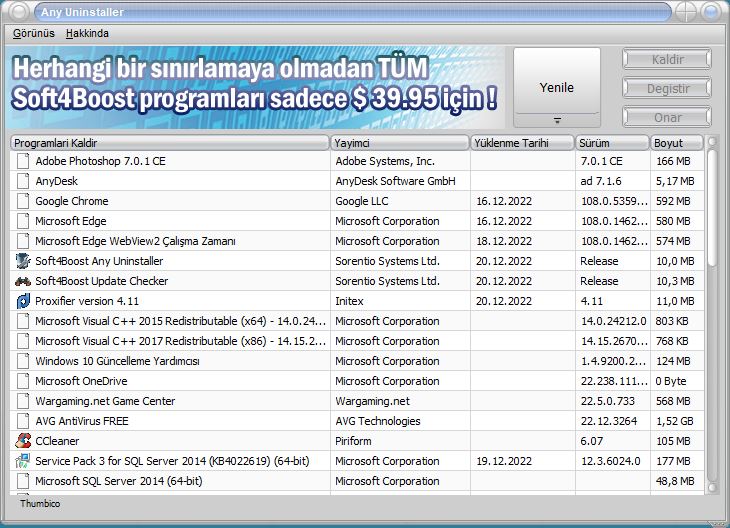This screenshot has height=528, width=730.
Task: Click the round button left of title
Action: point(19,11)
